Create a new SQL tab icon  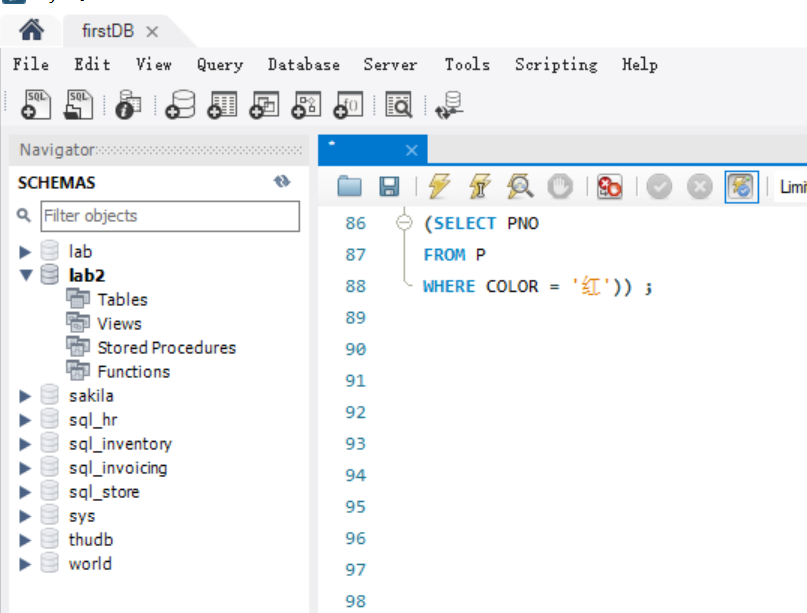point(36,104)
